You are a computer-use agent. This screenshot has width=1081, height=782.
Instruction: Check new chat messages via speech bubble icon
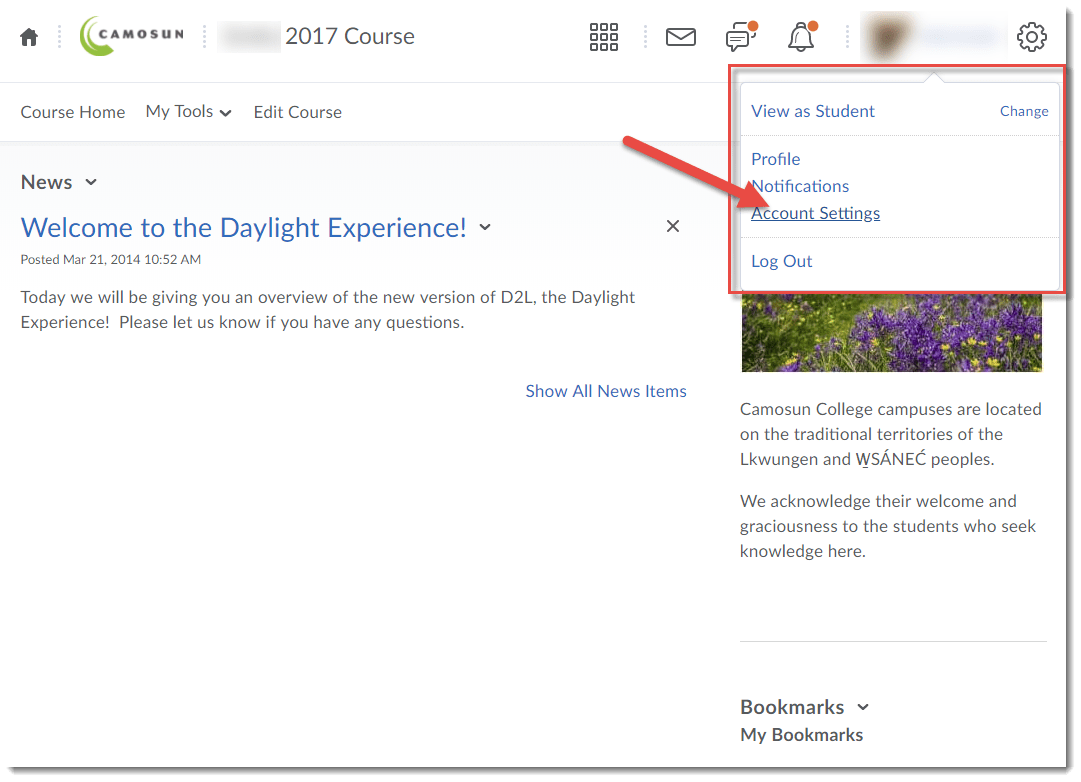(x=741, y=37)
